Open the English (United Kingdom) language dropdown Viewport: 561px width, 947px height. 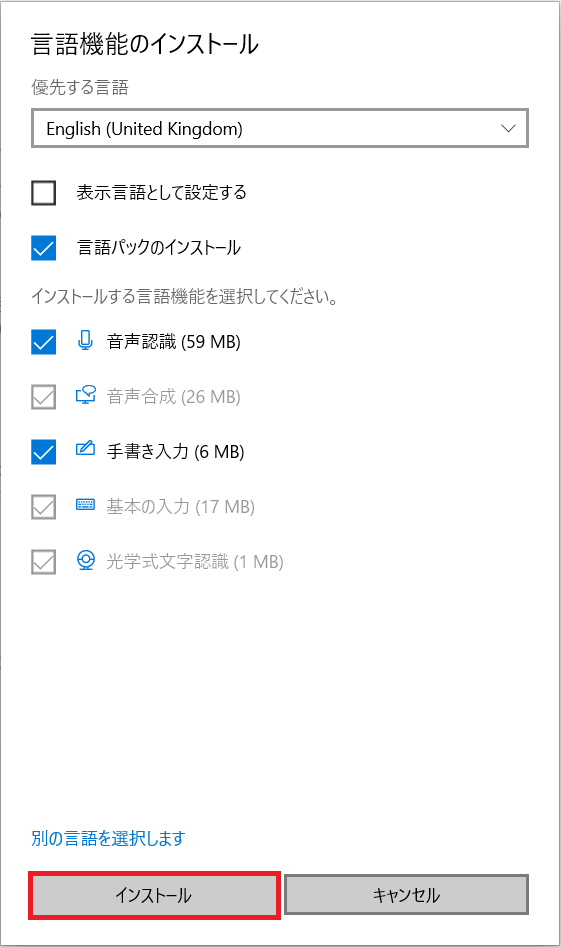(x=280, y=128)
